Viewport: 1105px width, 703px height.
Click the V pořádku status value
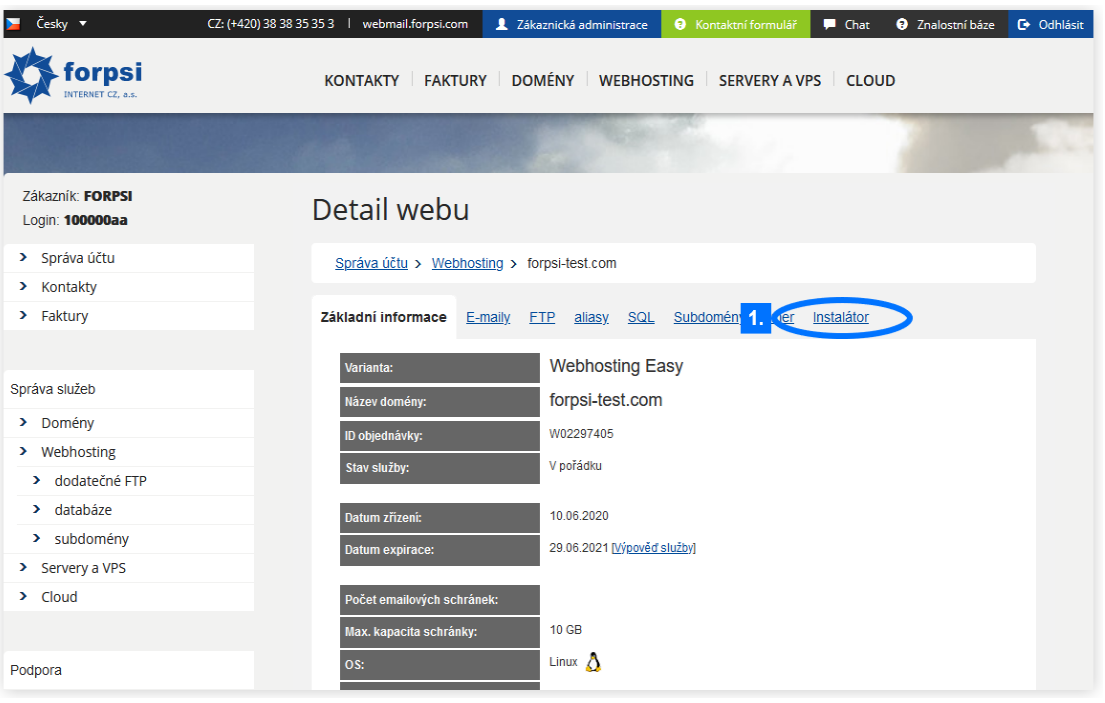(x=576, y=466)
